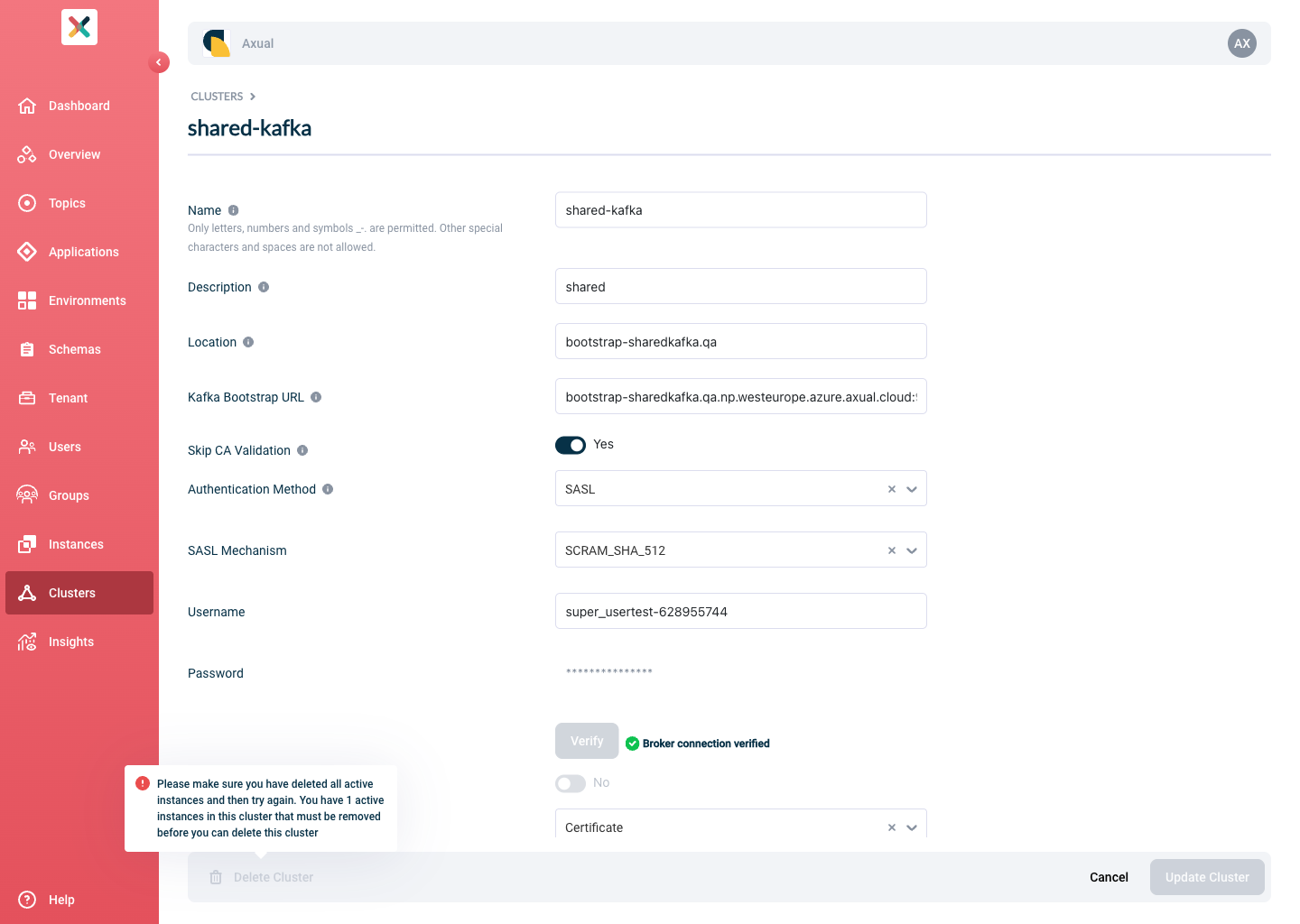Open the Clusters menu item
This screenshot has width=1300, height=924.
click(x=79, y=593)
